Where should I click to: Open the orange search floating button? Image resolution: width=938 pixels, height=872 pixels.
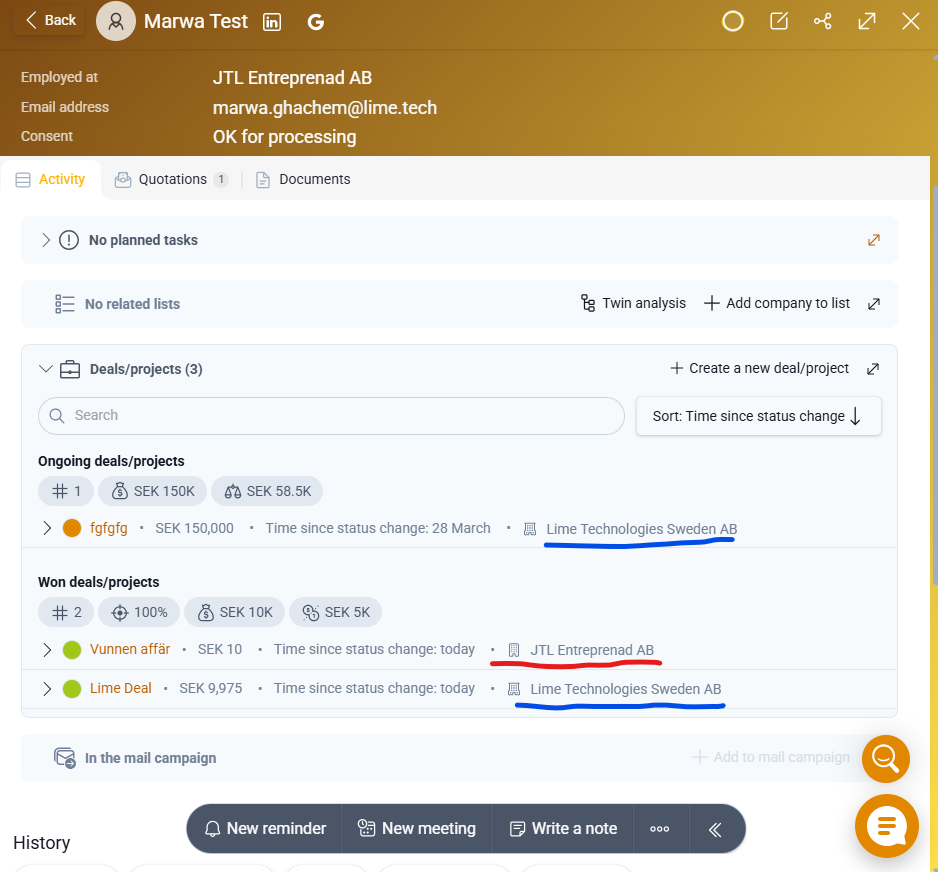tap(885, 758)
